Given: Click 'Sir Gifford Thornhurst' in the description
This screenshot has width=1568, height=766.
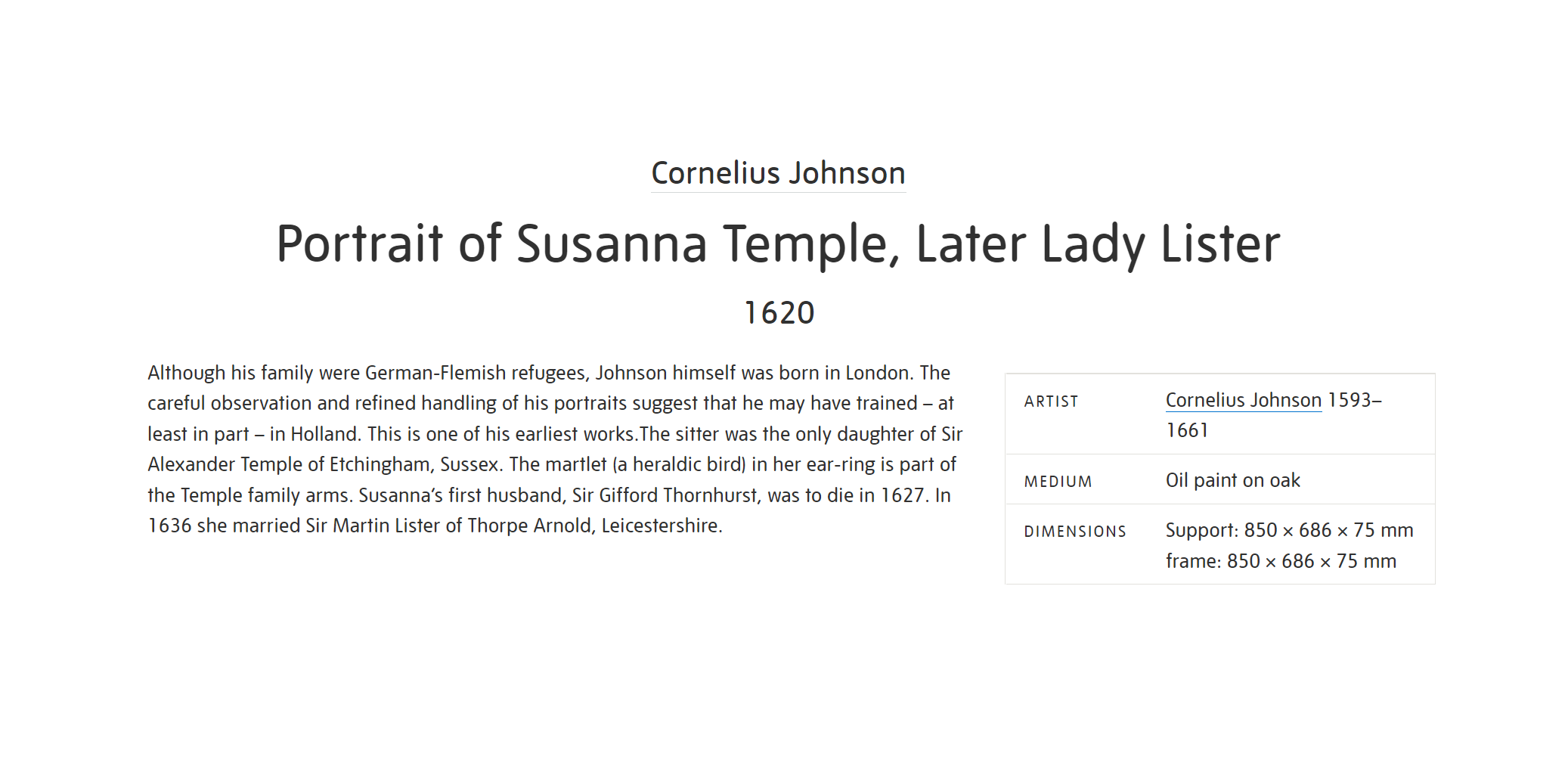Looking at the screenshot, I should (x=665, y=495).
